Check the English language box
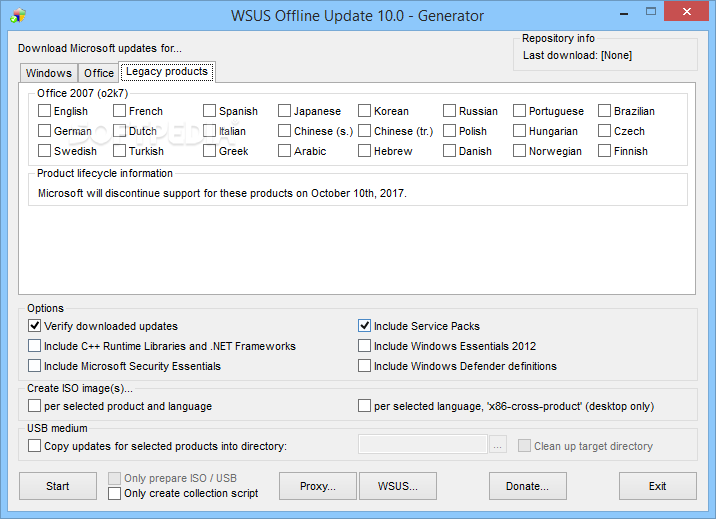The image size is (716, 519). (44, 111)
